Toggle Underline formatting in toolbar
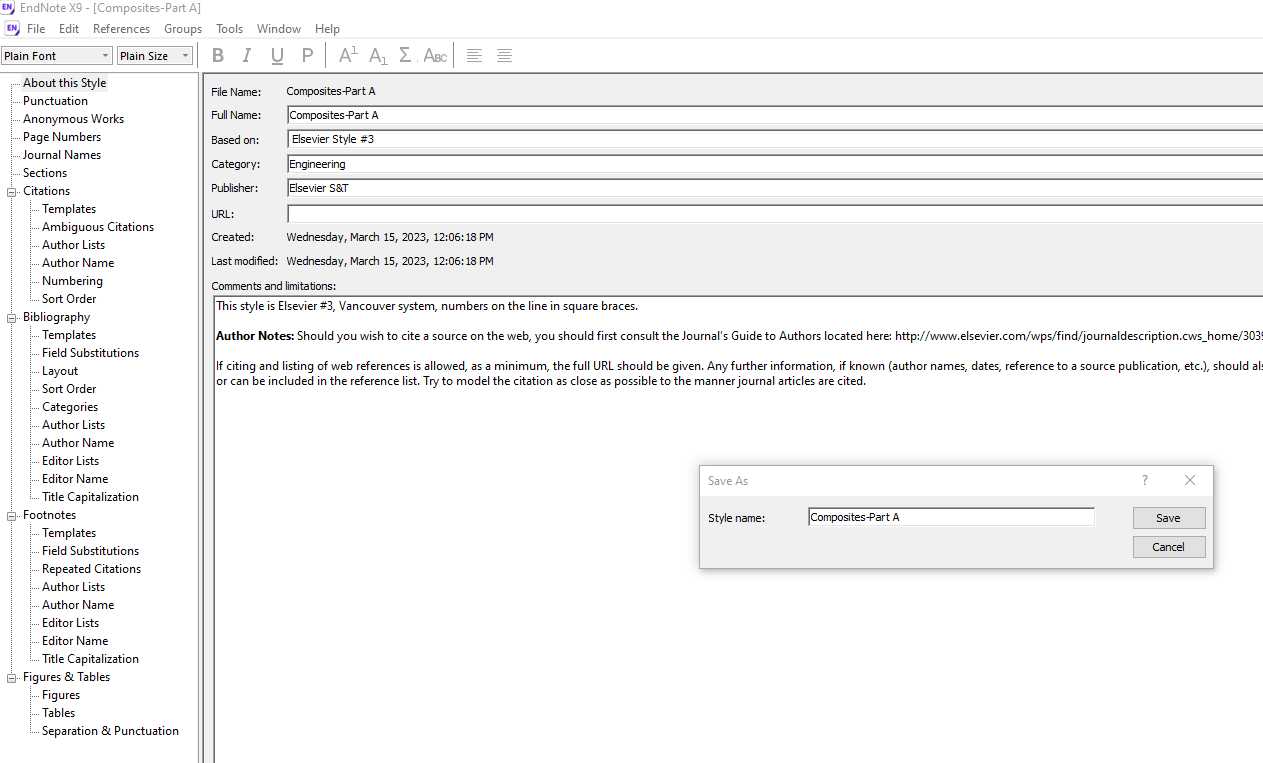Screen dimensions: 1263x763 tap(277, 56)
